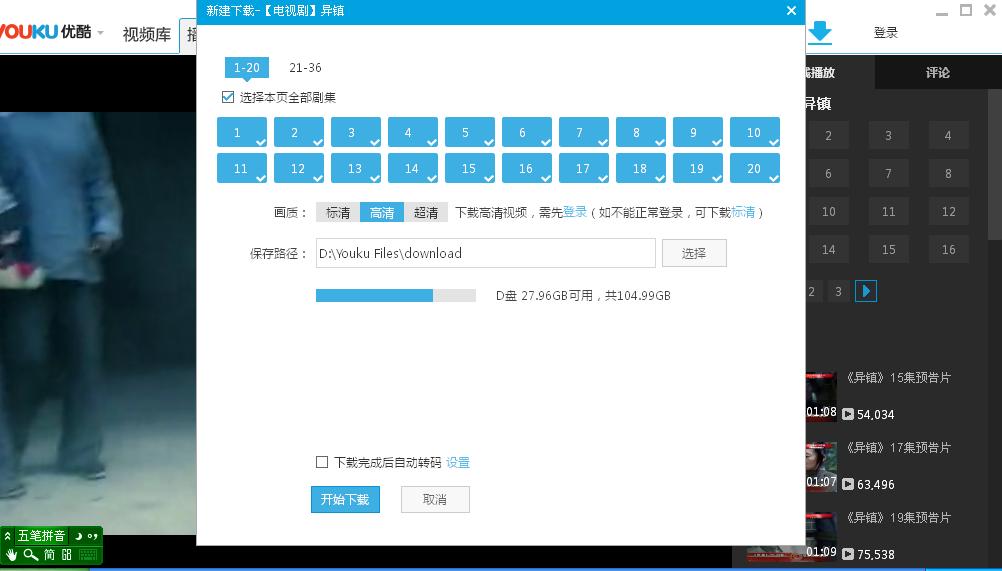
Task: Click the 17集预告片 thumbnail
Action: [x=821, y=466]
